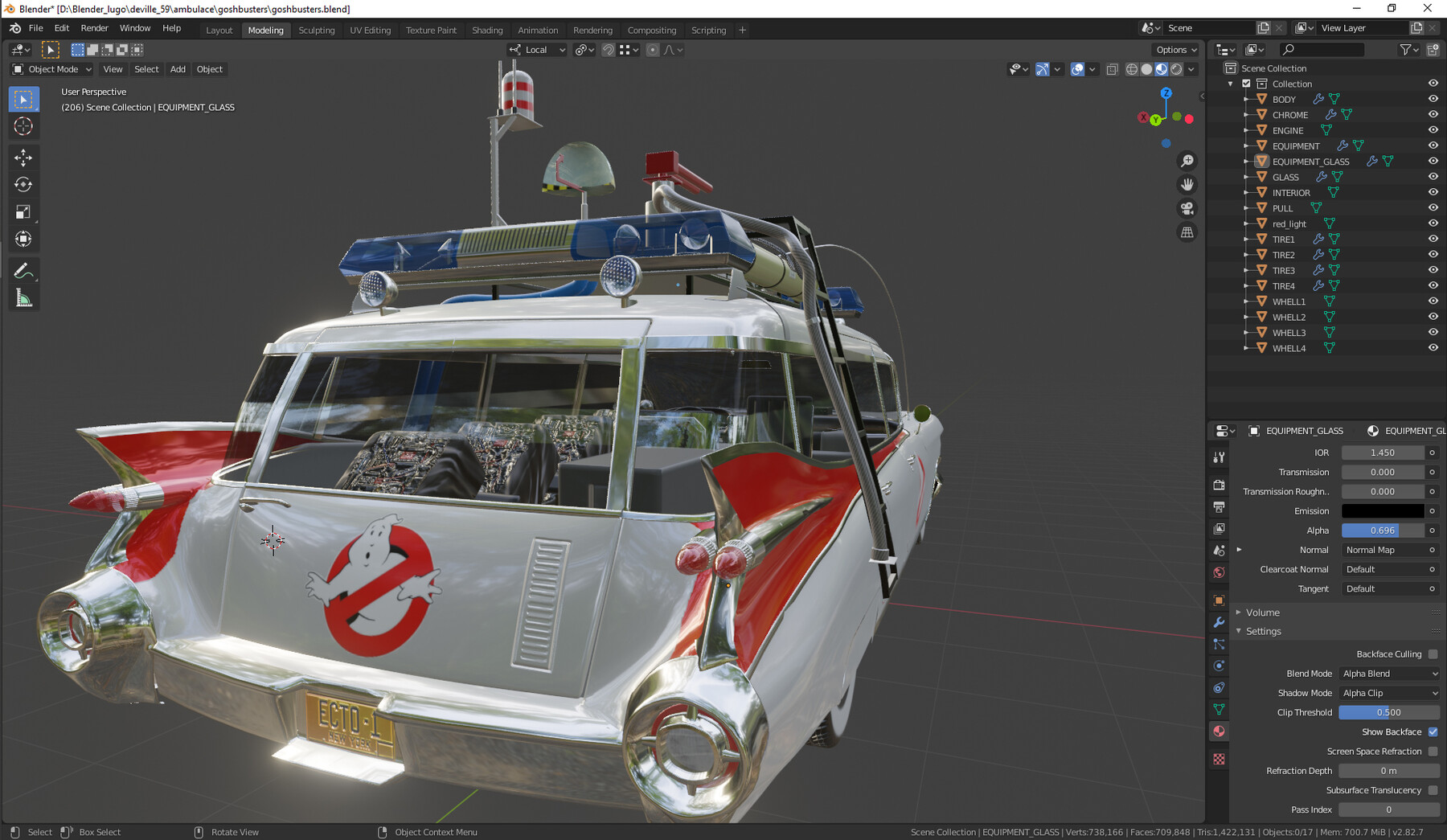This screenshot has width=1447, height=840.
Task: Enable Screen Space Refraction checkbox
Action: (1433, 752)
